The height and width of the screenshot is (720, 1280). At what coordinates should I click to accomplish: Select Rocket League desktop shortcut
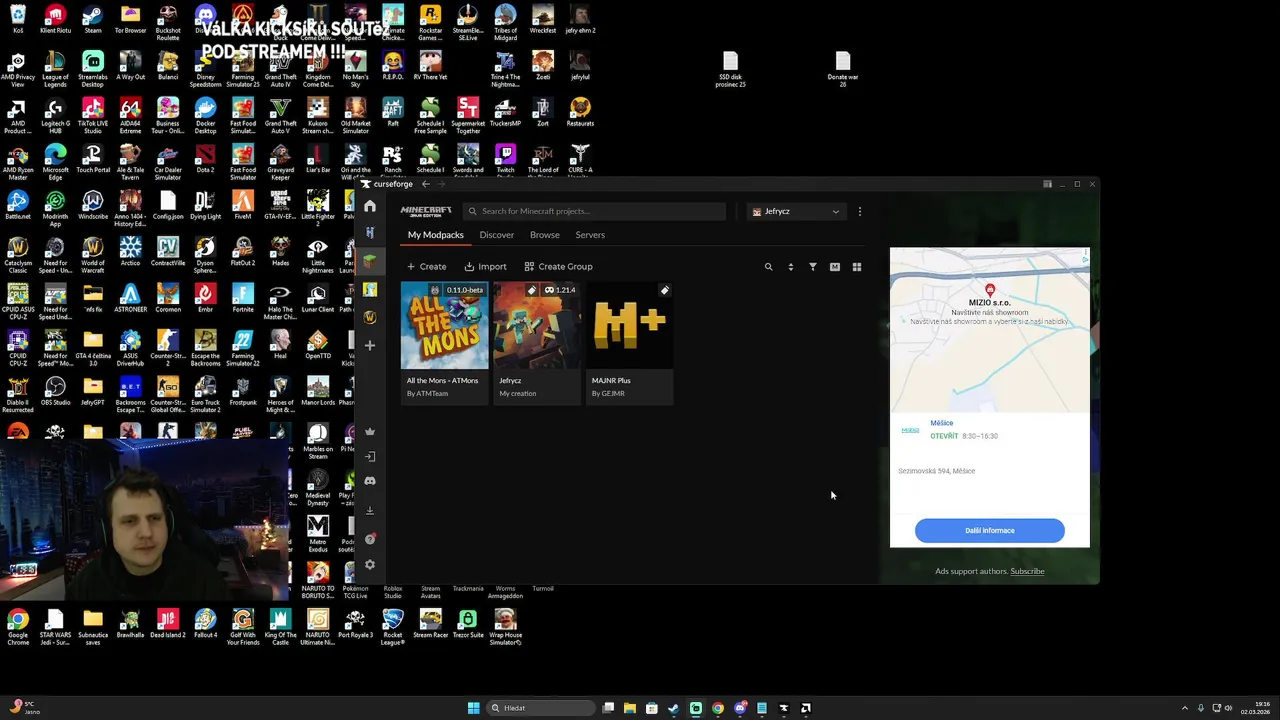coord(393,627)
